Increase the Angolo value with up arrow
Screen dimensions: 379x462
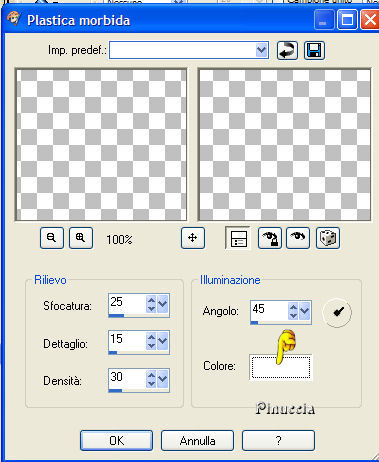pos(293,308)
